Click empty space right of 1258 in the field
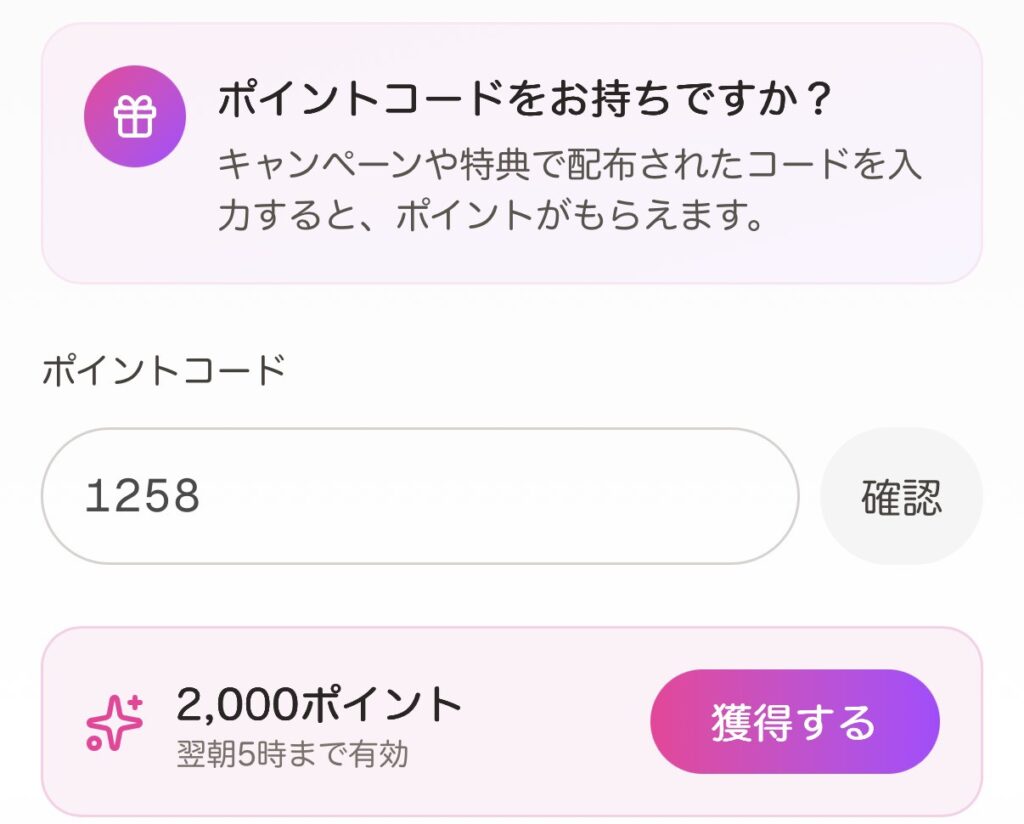The width and height of the screenshot is (1024, 824). (x=500, y=496)
